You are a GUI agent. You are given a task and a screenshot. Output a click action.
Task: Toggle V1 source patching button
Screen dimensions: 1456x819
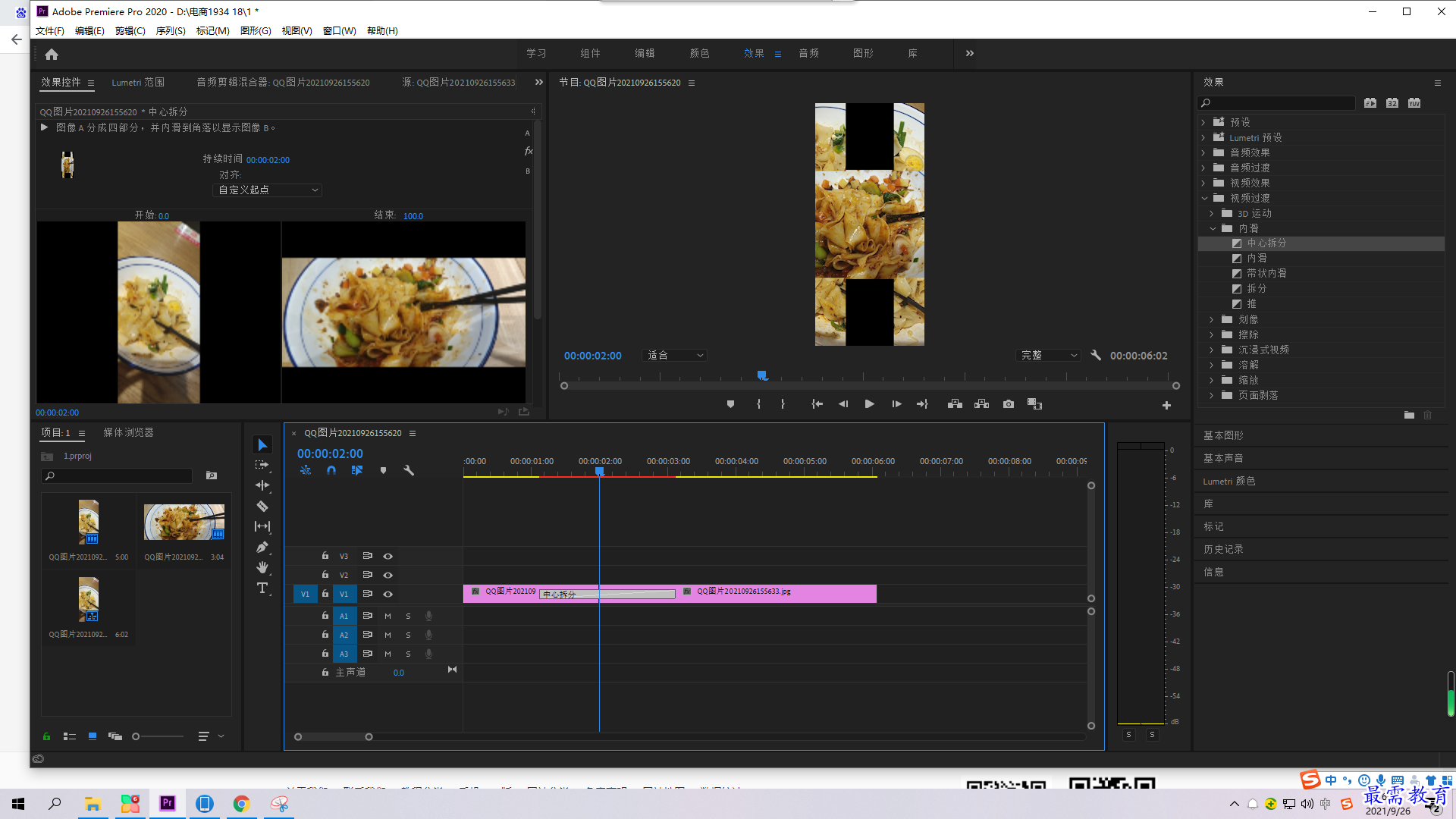tap(305, 594)
